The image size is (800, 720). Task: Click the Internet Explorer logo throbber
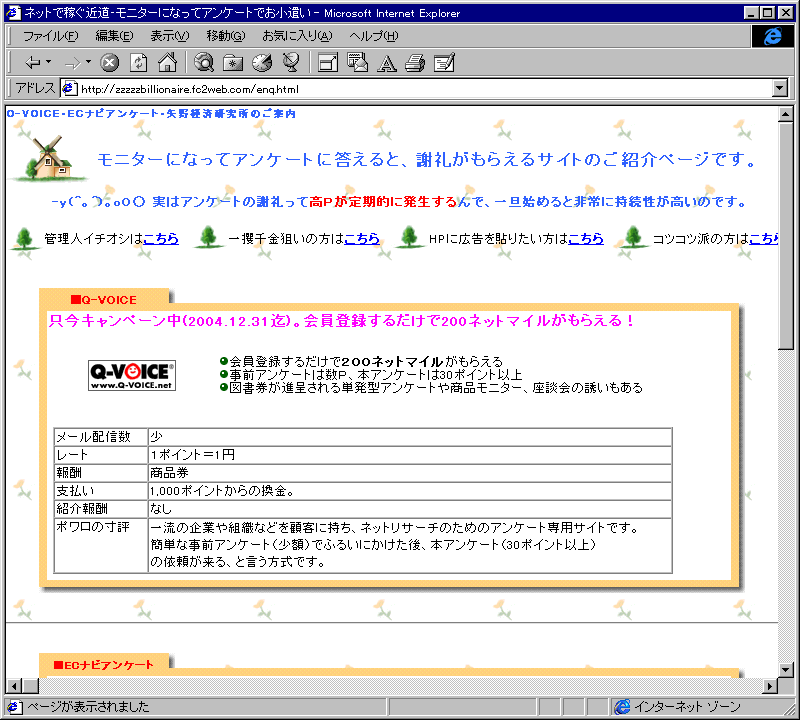[x=772, y=36]
